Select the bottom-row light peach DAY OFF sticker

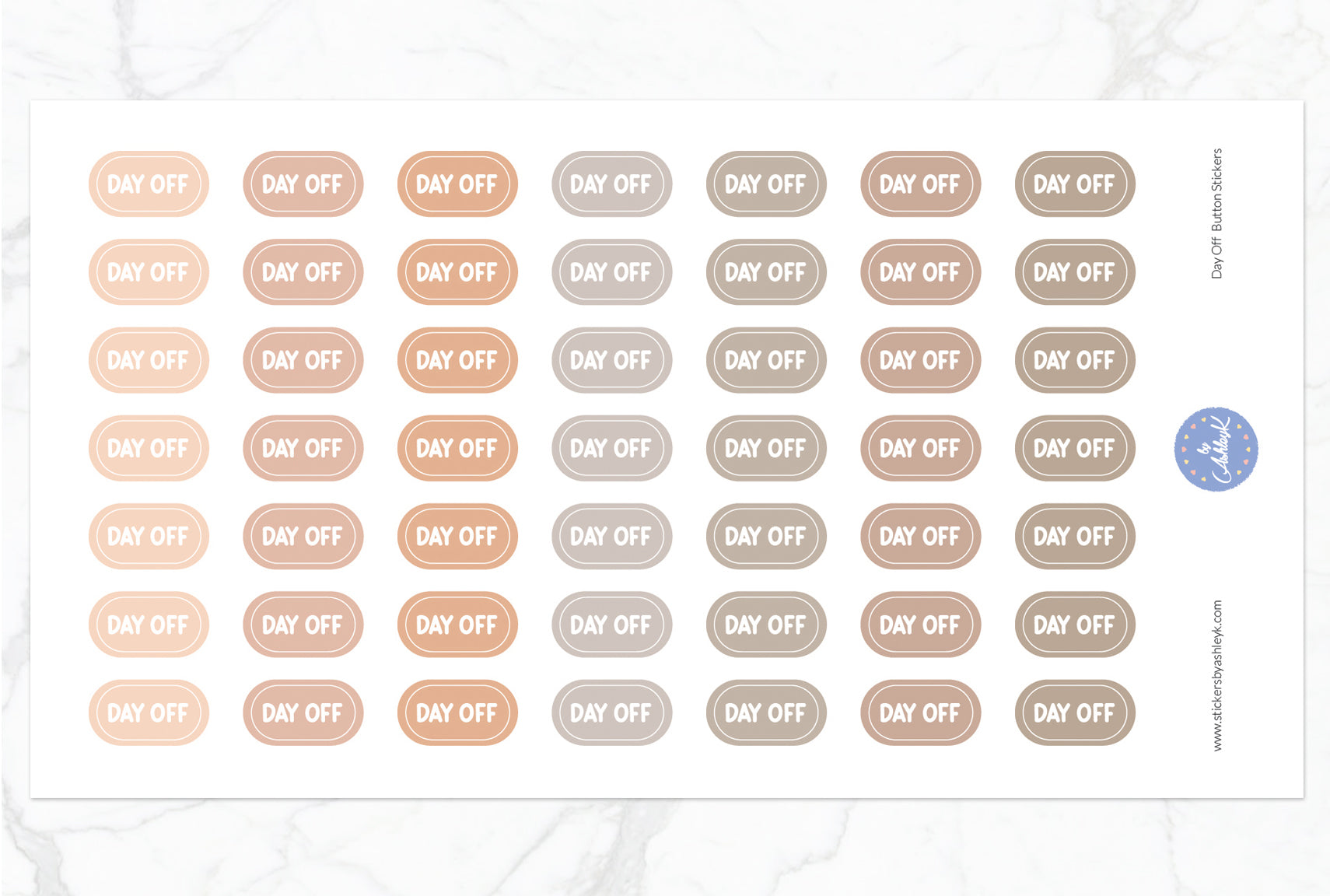tap(149, 712)
